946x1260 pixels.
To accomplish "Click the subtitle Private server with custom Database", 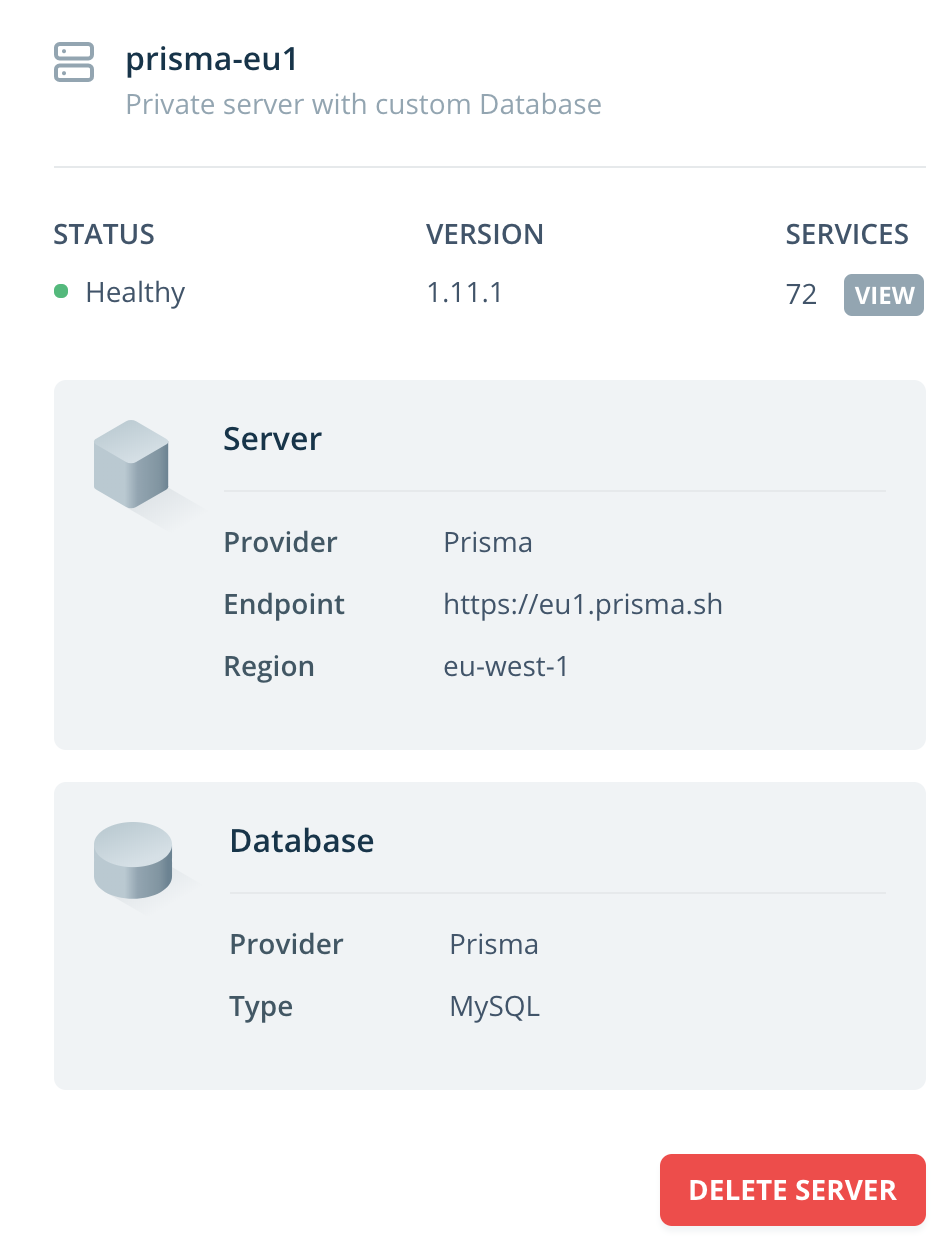I will tap(363, 104).
